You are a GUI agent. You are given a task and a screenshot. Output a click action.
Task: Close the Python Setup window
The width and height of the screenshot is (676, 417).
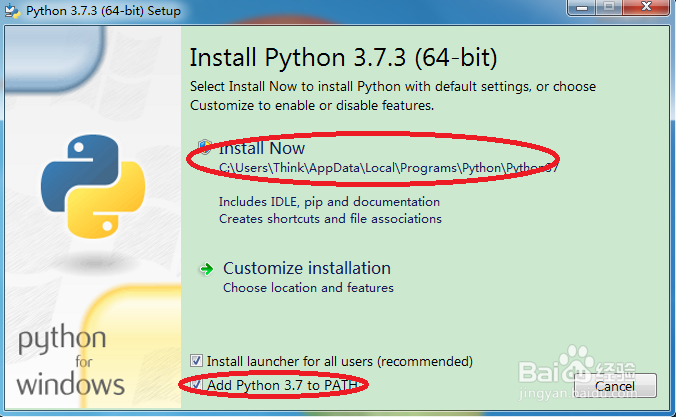(646, 7)
